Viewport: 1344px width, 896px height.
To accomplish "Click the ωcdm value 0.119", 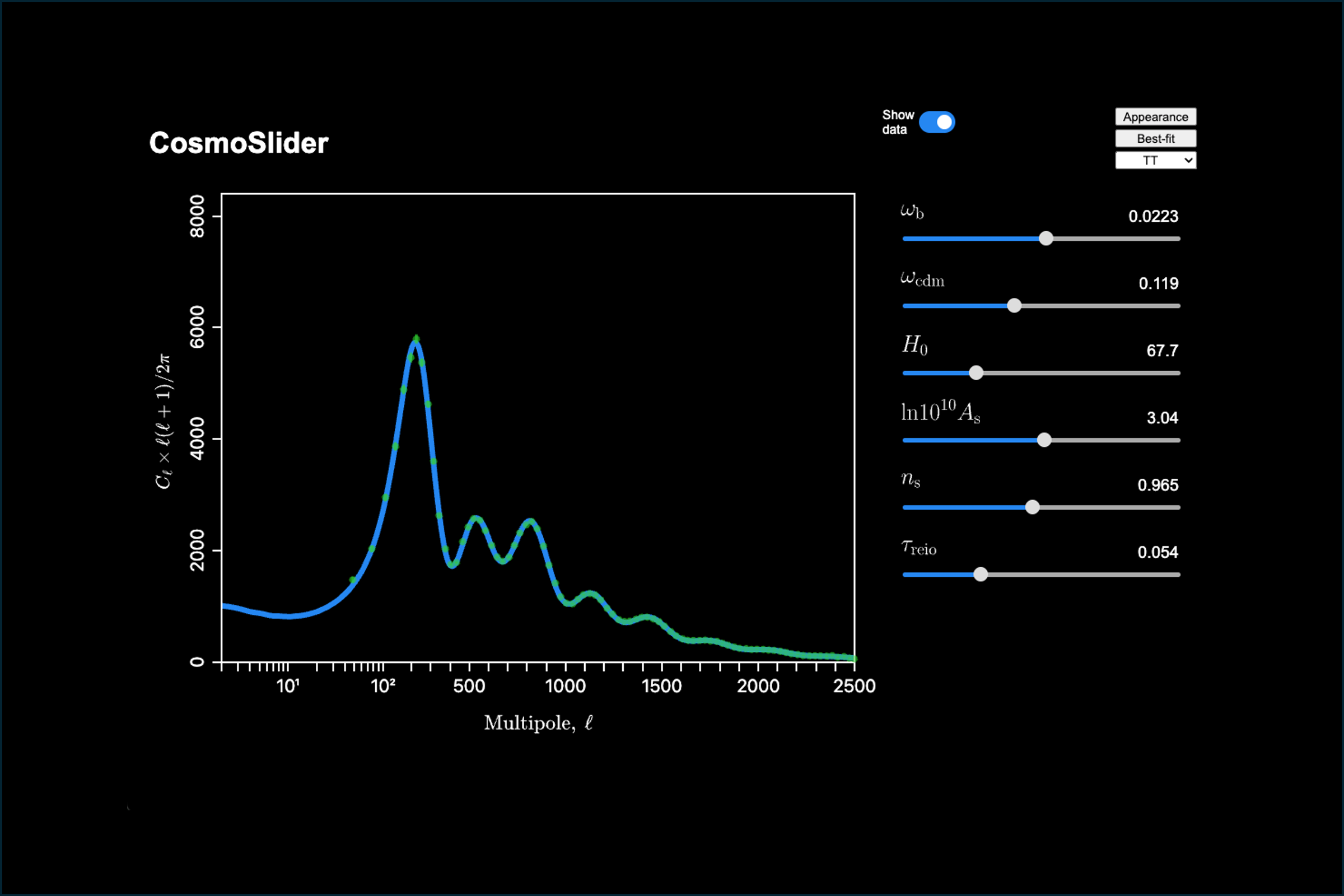I will (x=1158, y=283).
